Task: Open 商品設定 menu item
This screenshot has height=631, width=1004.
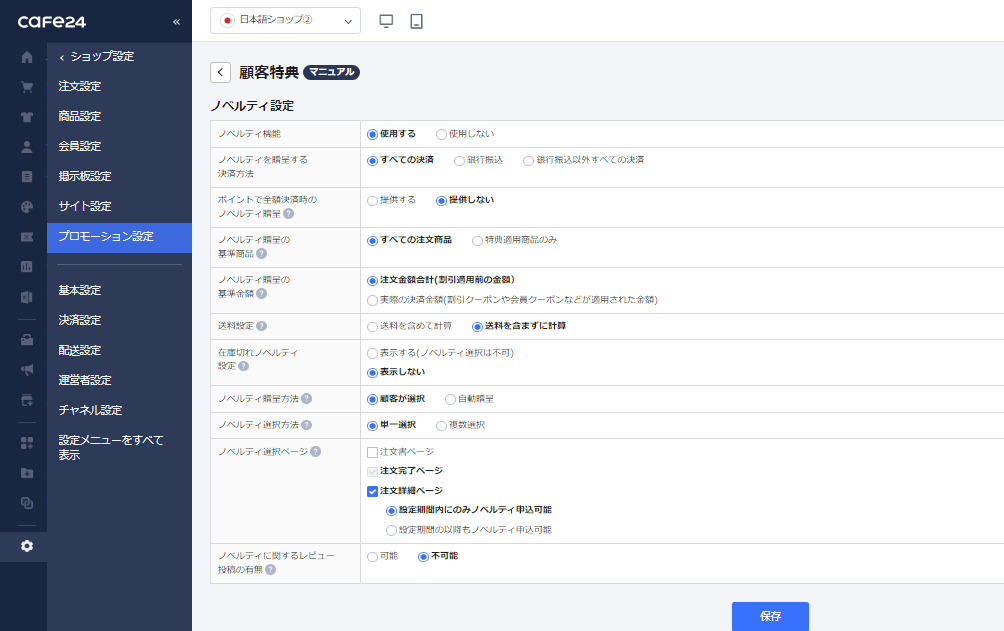Action: [x=80, y=116]
